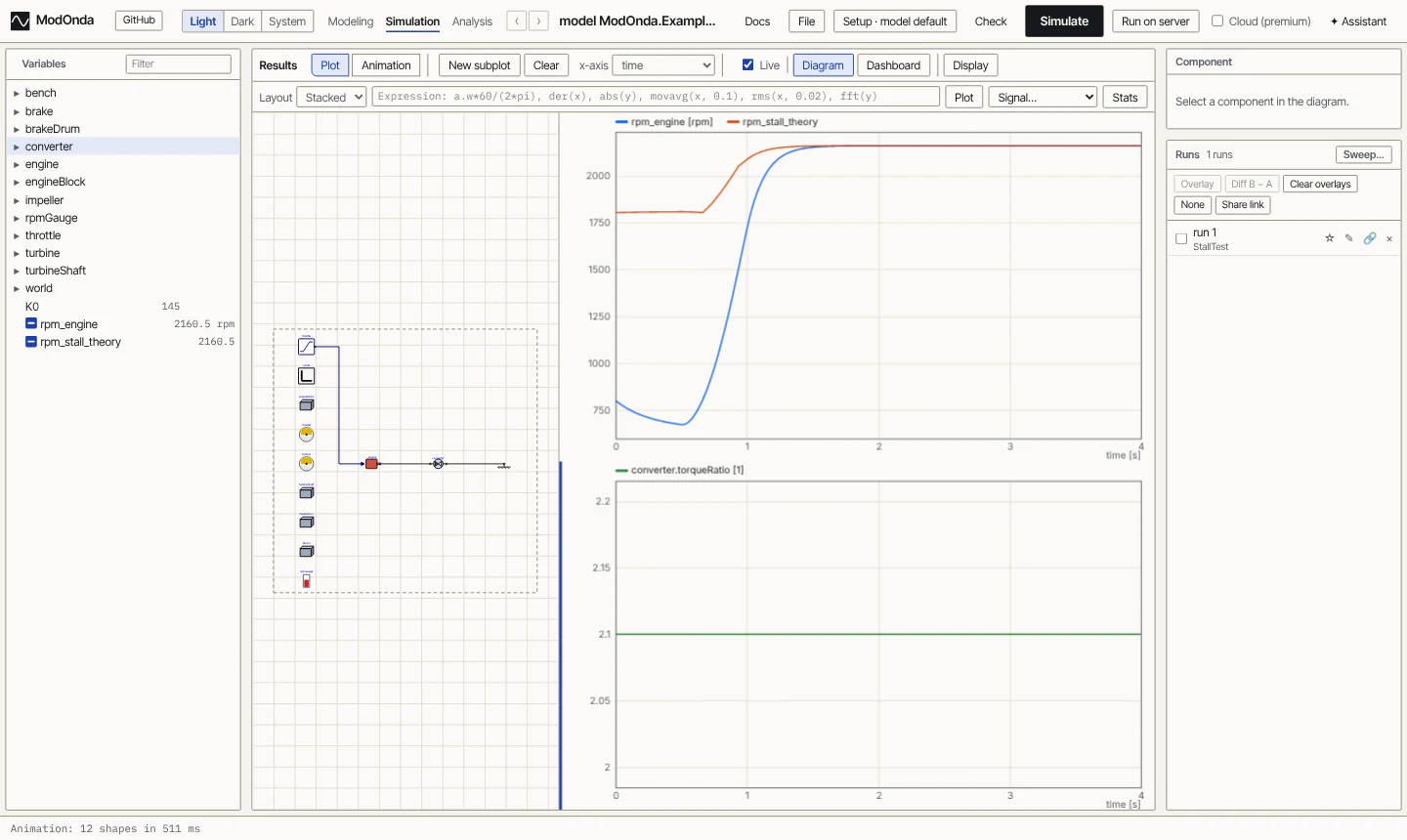Open the x-axis time dropdown
The image size is (1407, 840).
point(663,65)
